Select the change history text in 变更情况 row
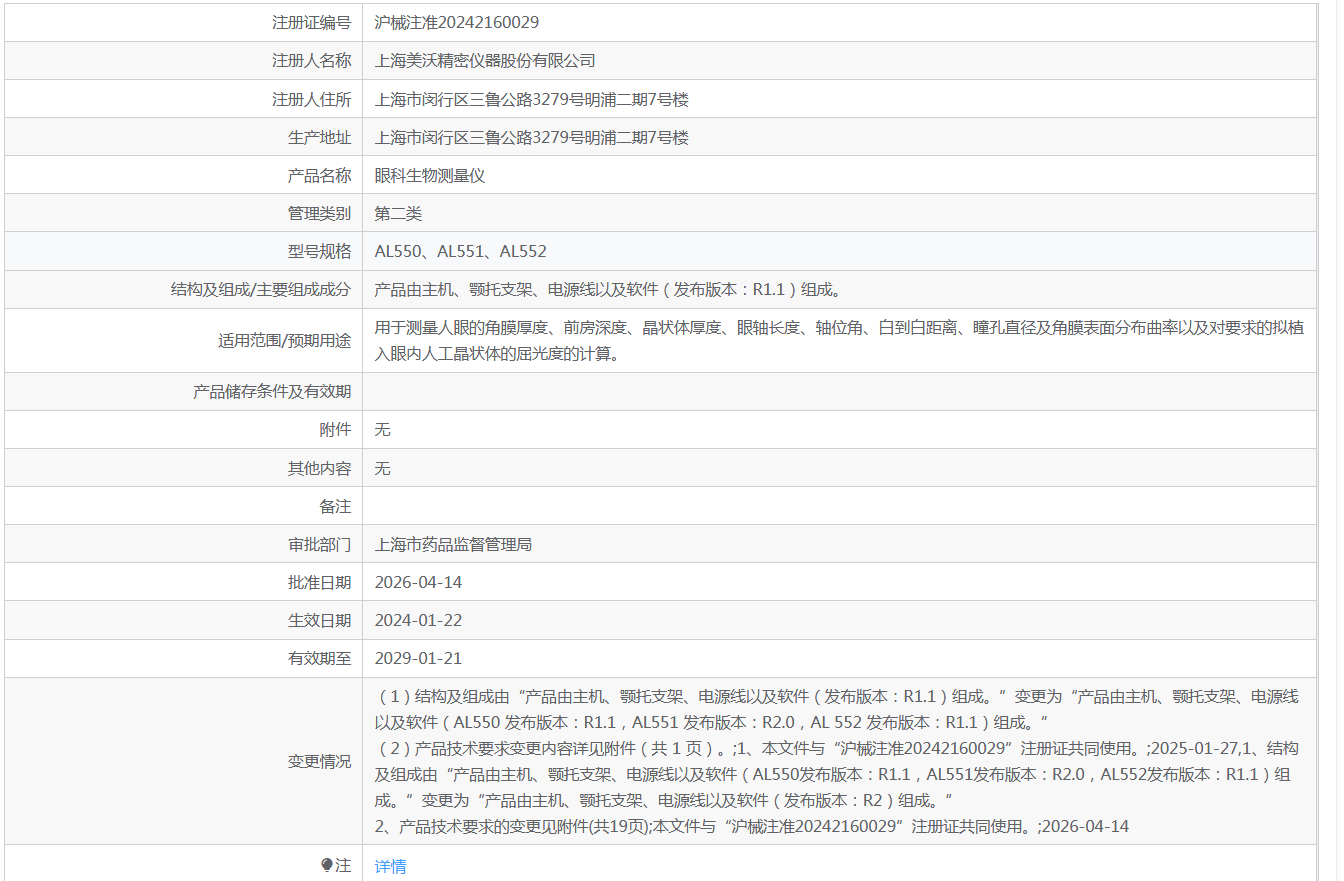The width and height of the screenshot is (1344, 881). tap(838, 761)
